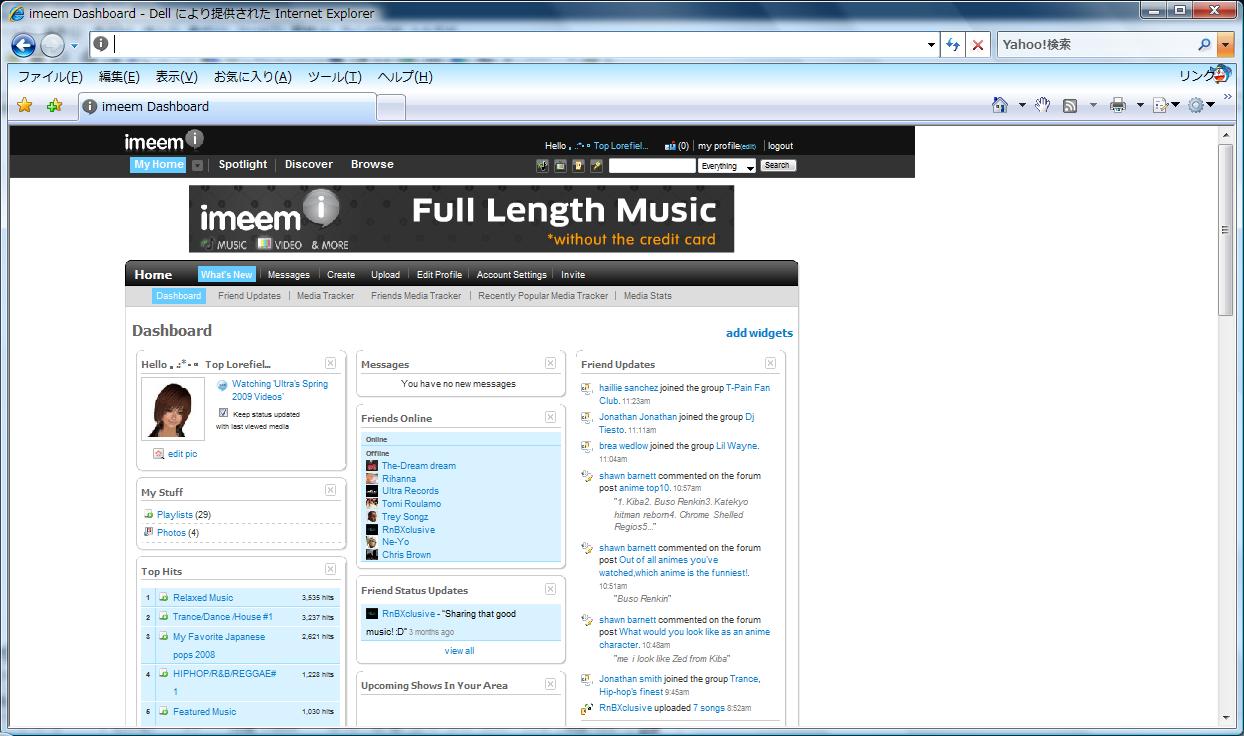Click the red Stop loading icon
The height and width of the screenshot is (736, 1244).
978,45
